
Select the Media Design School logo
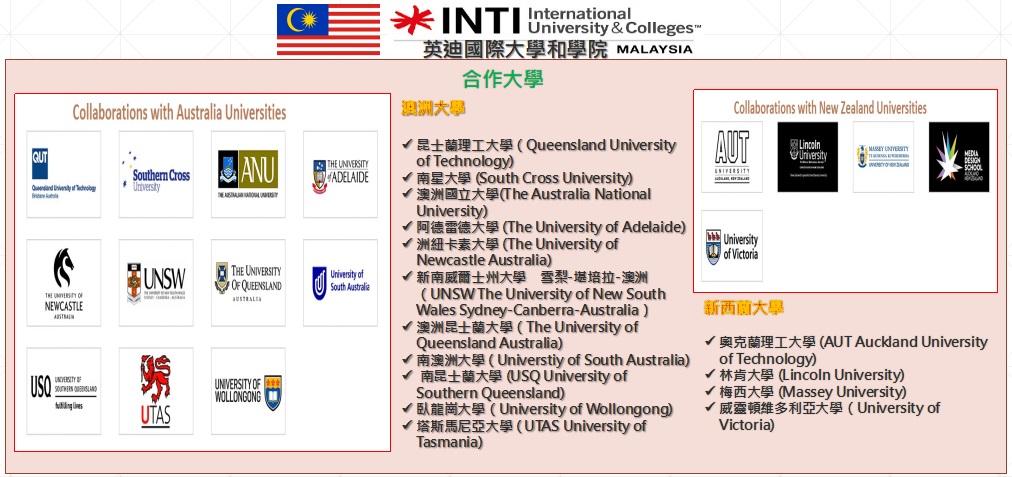point(959,157)
